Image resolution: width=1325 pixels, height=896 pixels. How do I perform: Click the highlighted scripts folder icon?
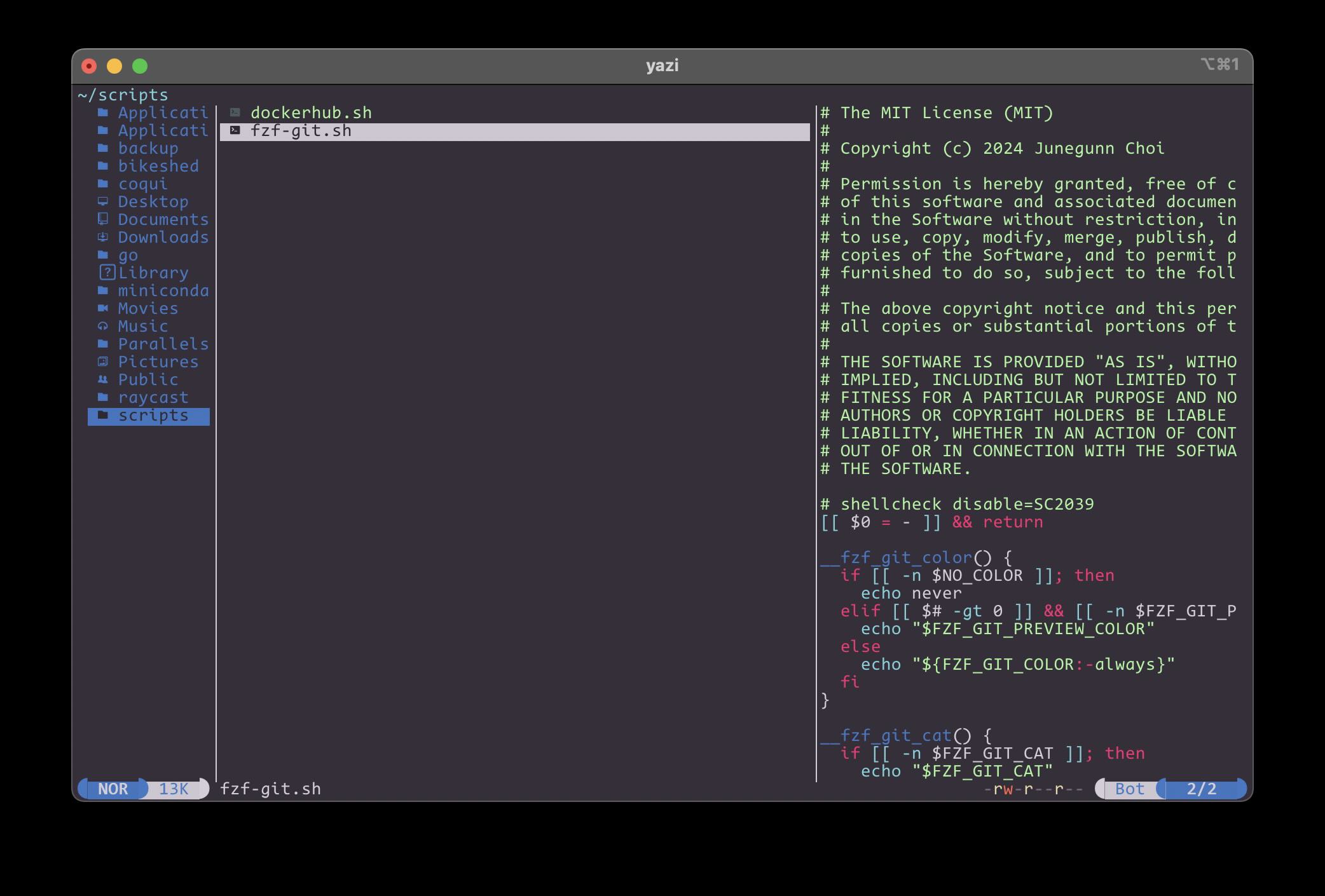click(x=103, y=415)
